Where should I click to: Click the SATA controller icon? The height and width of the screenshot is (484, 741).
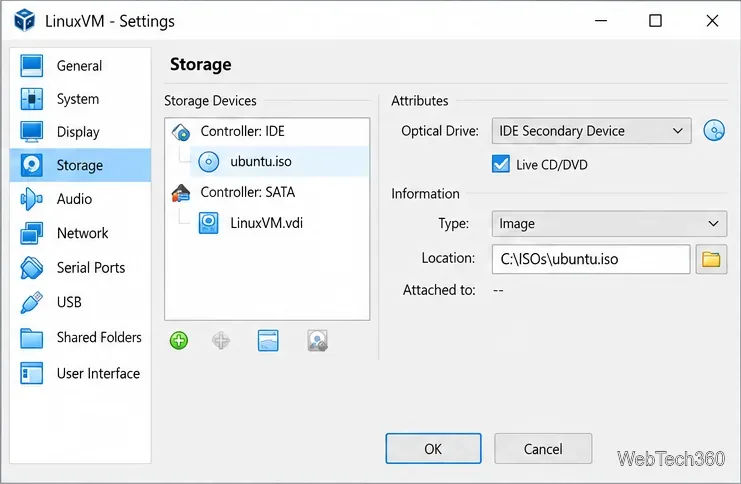click(x=181, y=193)
